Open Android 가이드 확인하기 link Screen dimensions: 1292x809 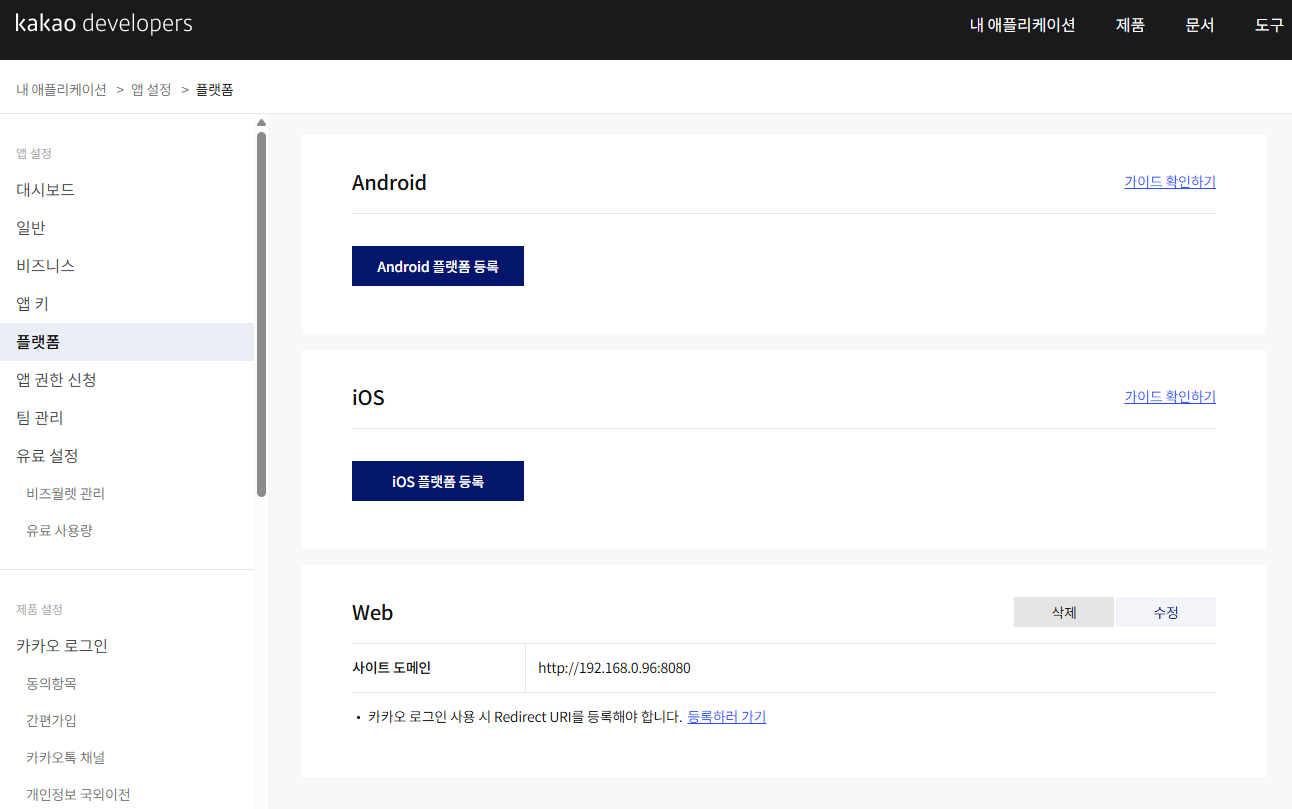pos(1170,182)
